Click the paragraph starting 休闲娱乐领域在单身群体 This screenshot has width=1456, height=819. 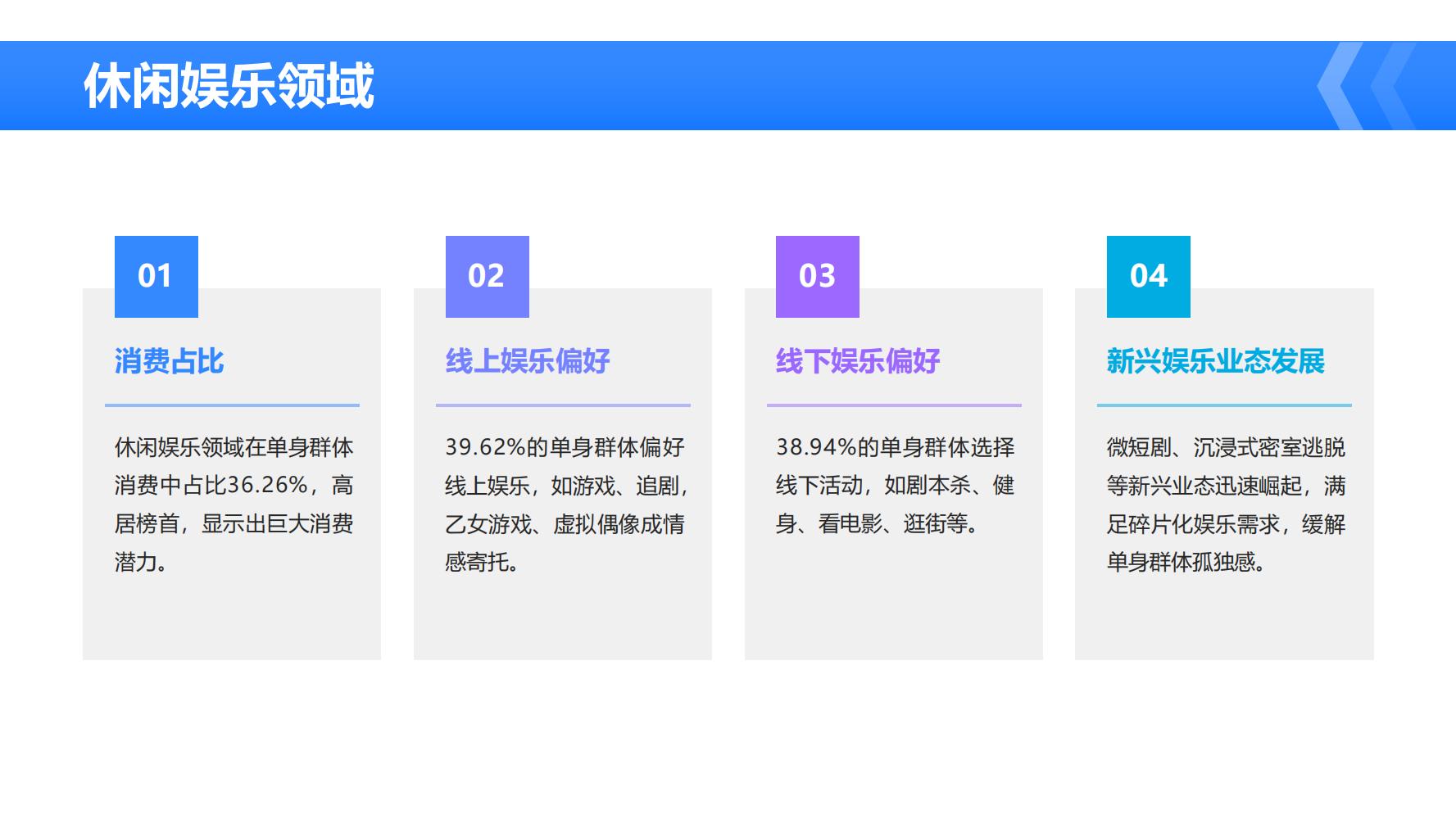point(234,505)
